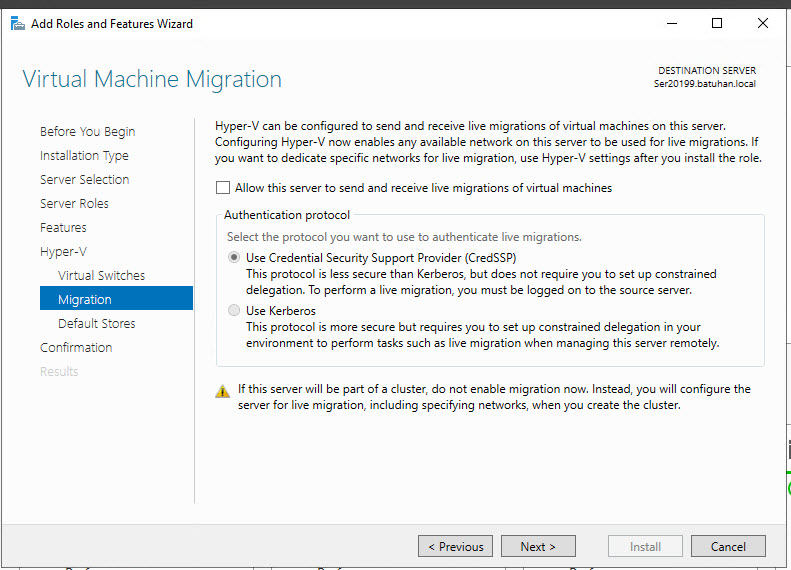Jump to Confirmation step

coord(76,348)
